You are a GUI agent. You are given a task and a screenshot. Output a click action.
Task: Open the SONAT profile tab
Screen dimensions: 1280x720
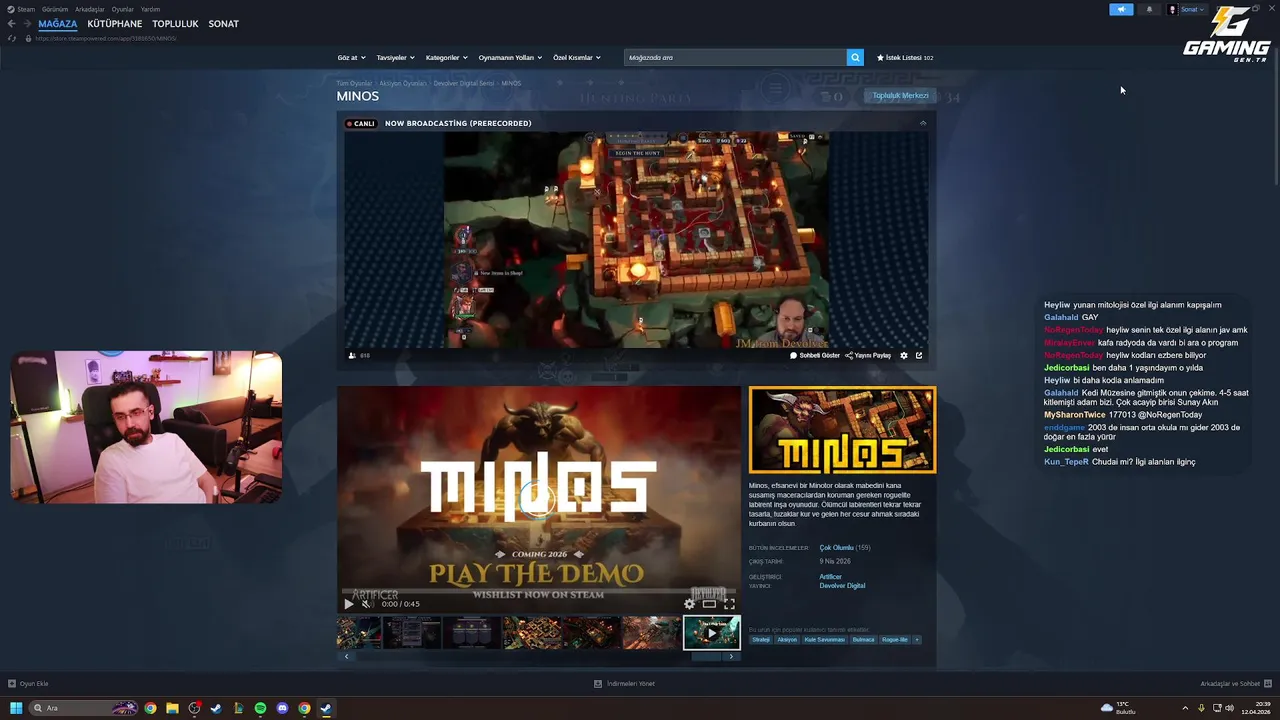click(x=223, y=23)
